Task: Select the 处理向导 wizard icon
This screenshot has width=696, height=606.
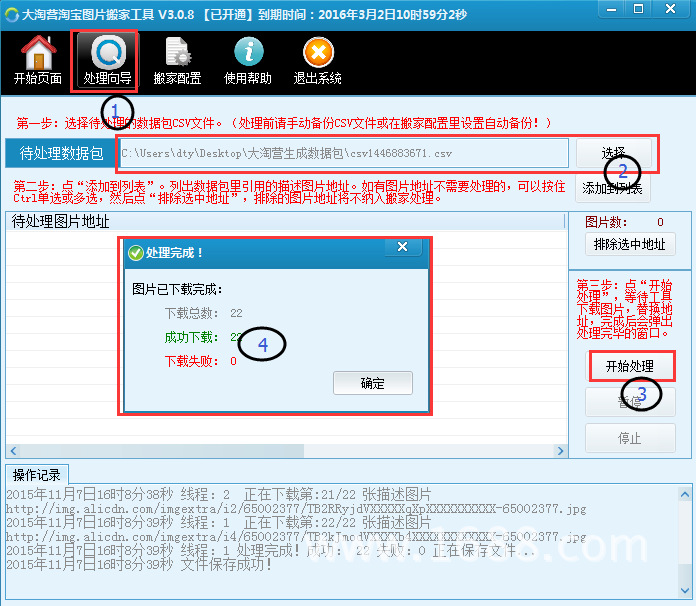Action: pyautogui.click(x=107, y=60)
